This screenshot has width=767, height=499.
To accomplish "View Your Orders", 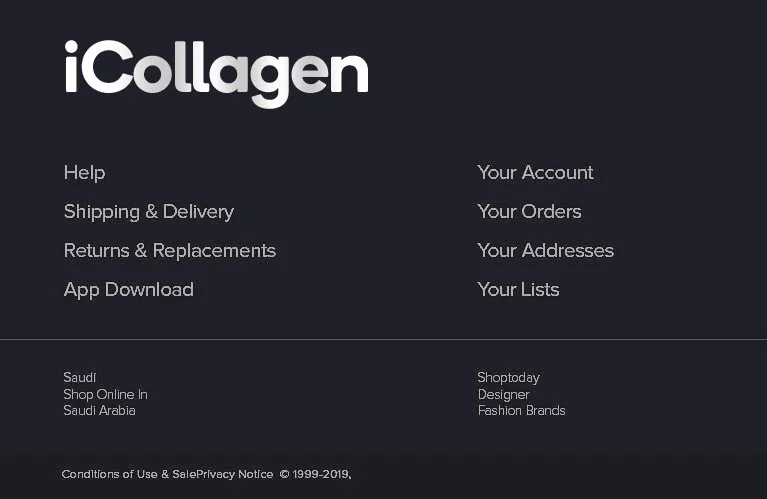I will point(529,212).
